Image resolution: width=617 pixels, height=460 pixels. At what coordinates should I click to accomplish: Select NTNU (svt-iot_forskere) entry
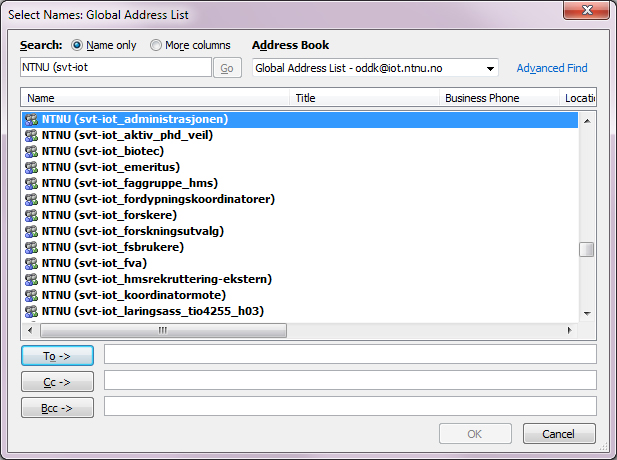point(300,216)
